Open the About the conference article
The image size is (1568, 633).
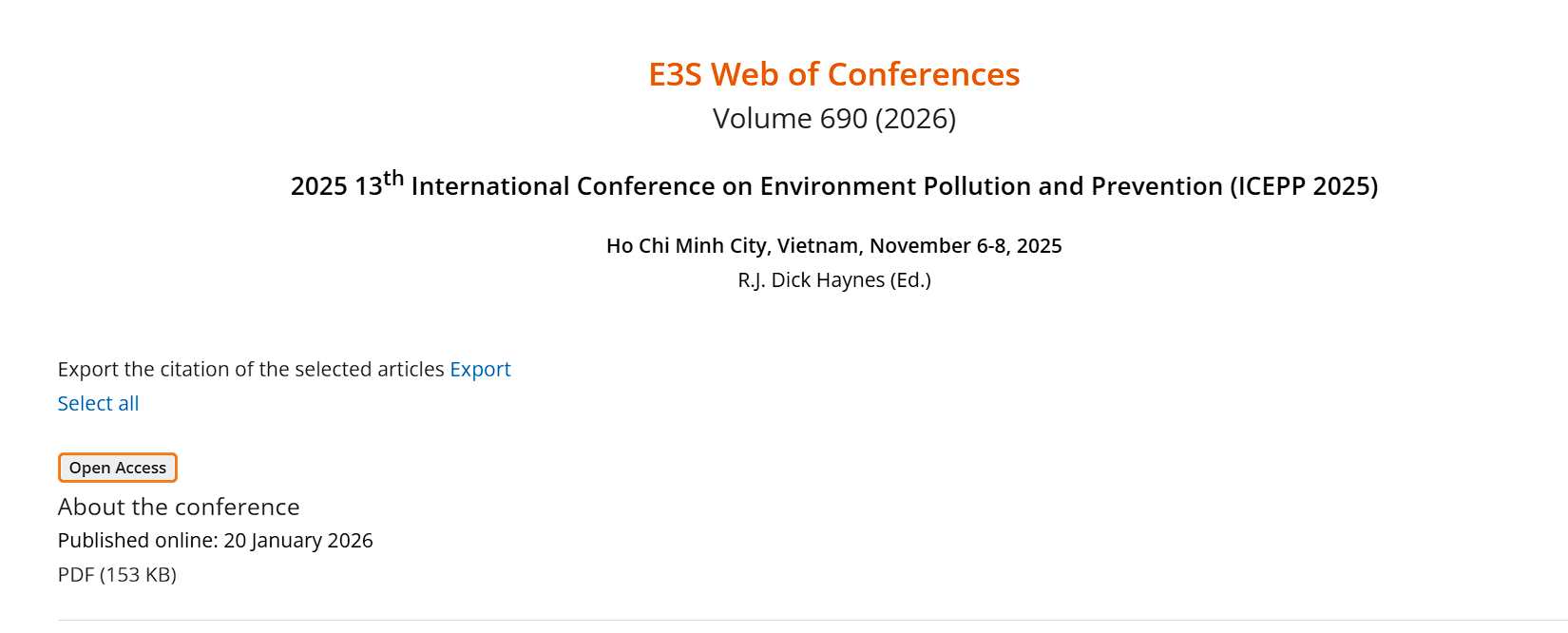(179, 508)
